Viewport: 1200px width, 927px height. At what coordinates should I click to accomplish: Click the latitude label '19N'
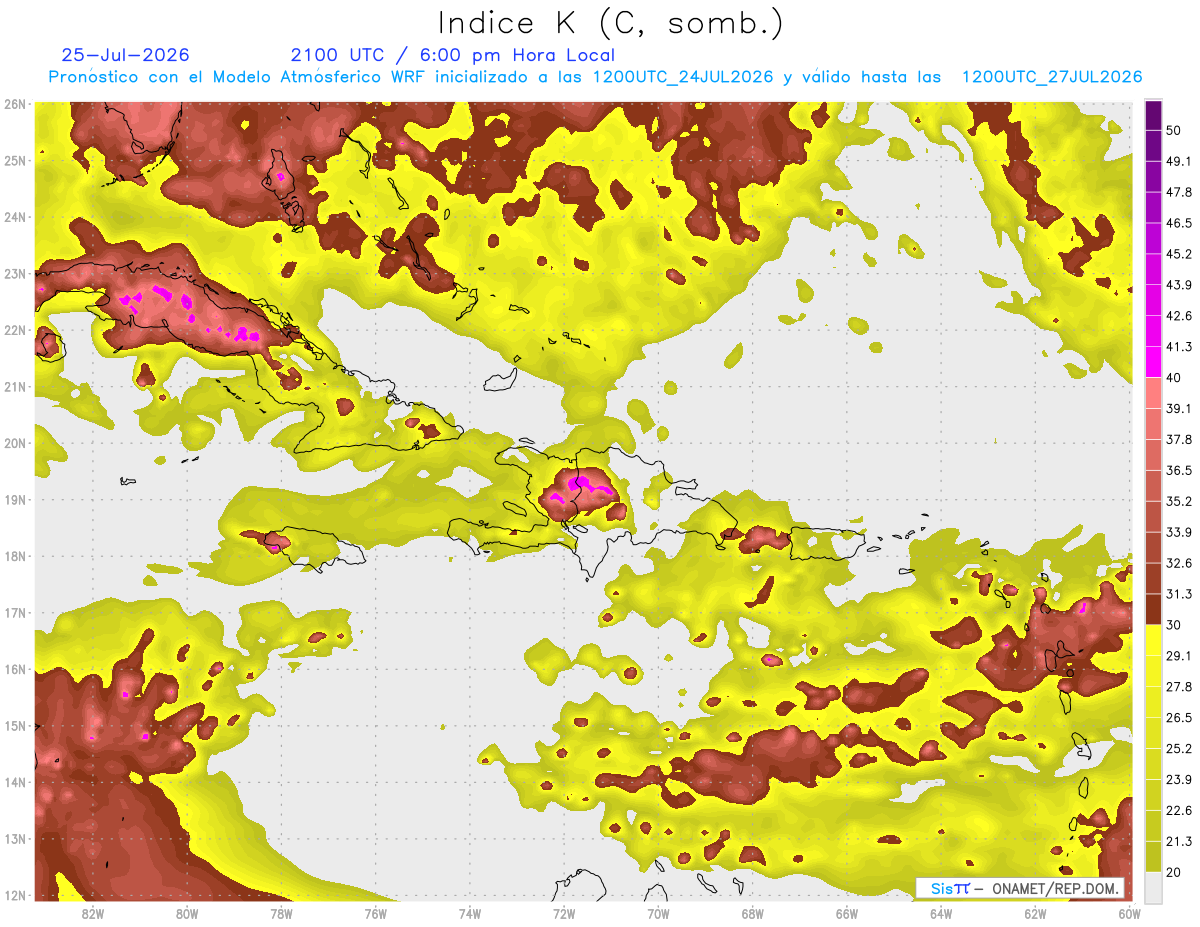15,500
